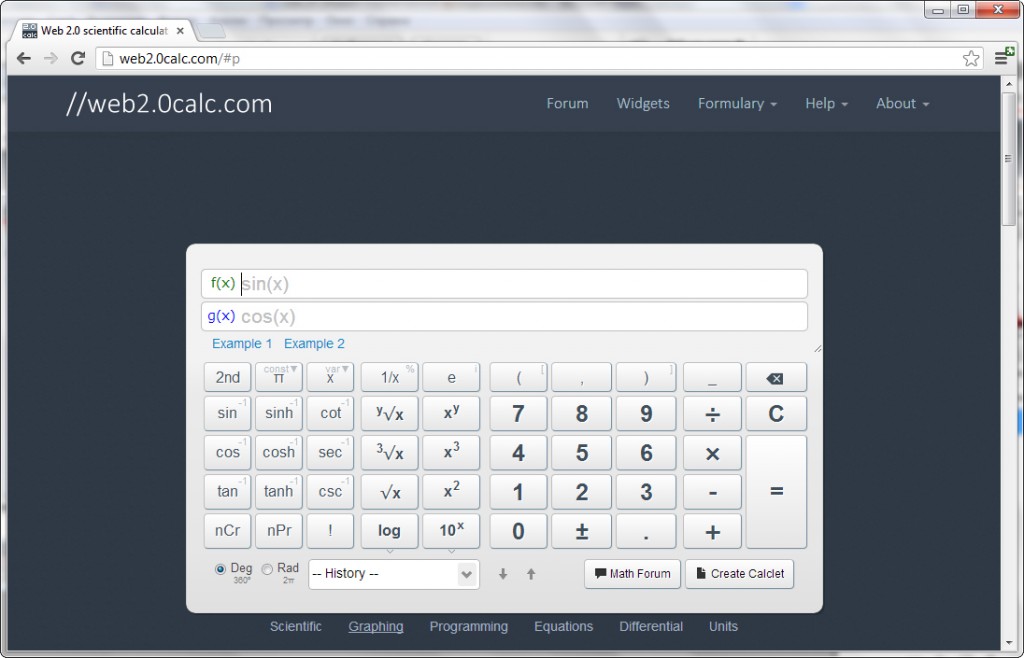Expand the Formulary menu
The height and width of the screenshot is (658, 1024).
[737, 103]
